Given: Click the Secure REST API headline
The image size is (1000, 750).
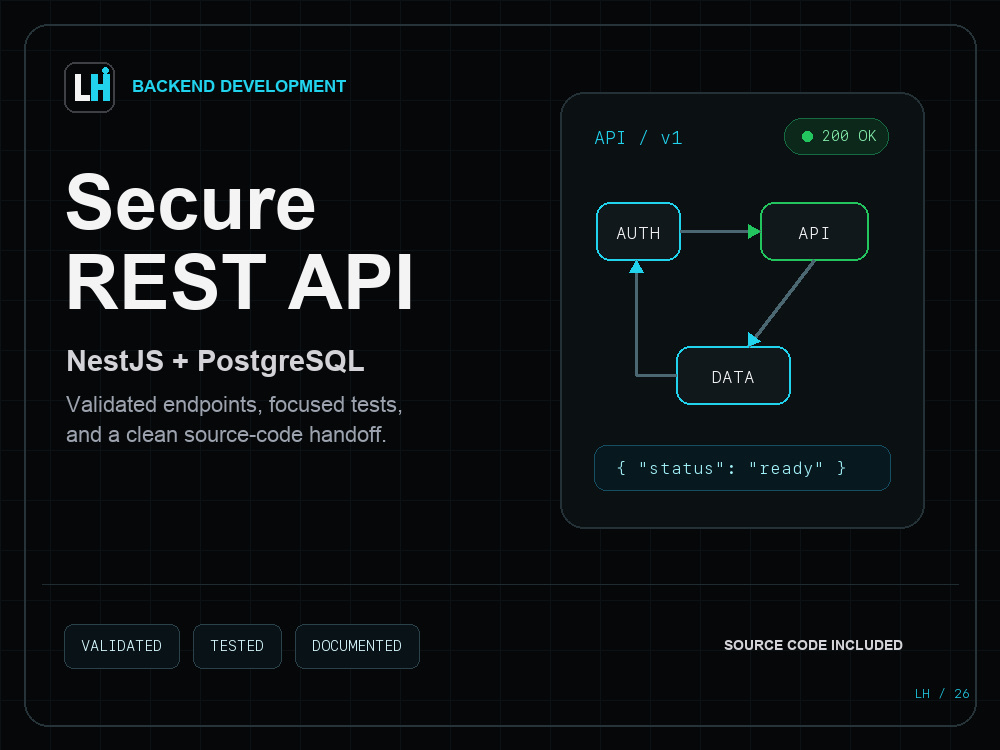Looking at the screenshot, I should 240,242.
